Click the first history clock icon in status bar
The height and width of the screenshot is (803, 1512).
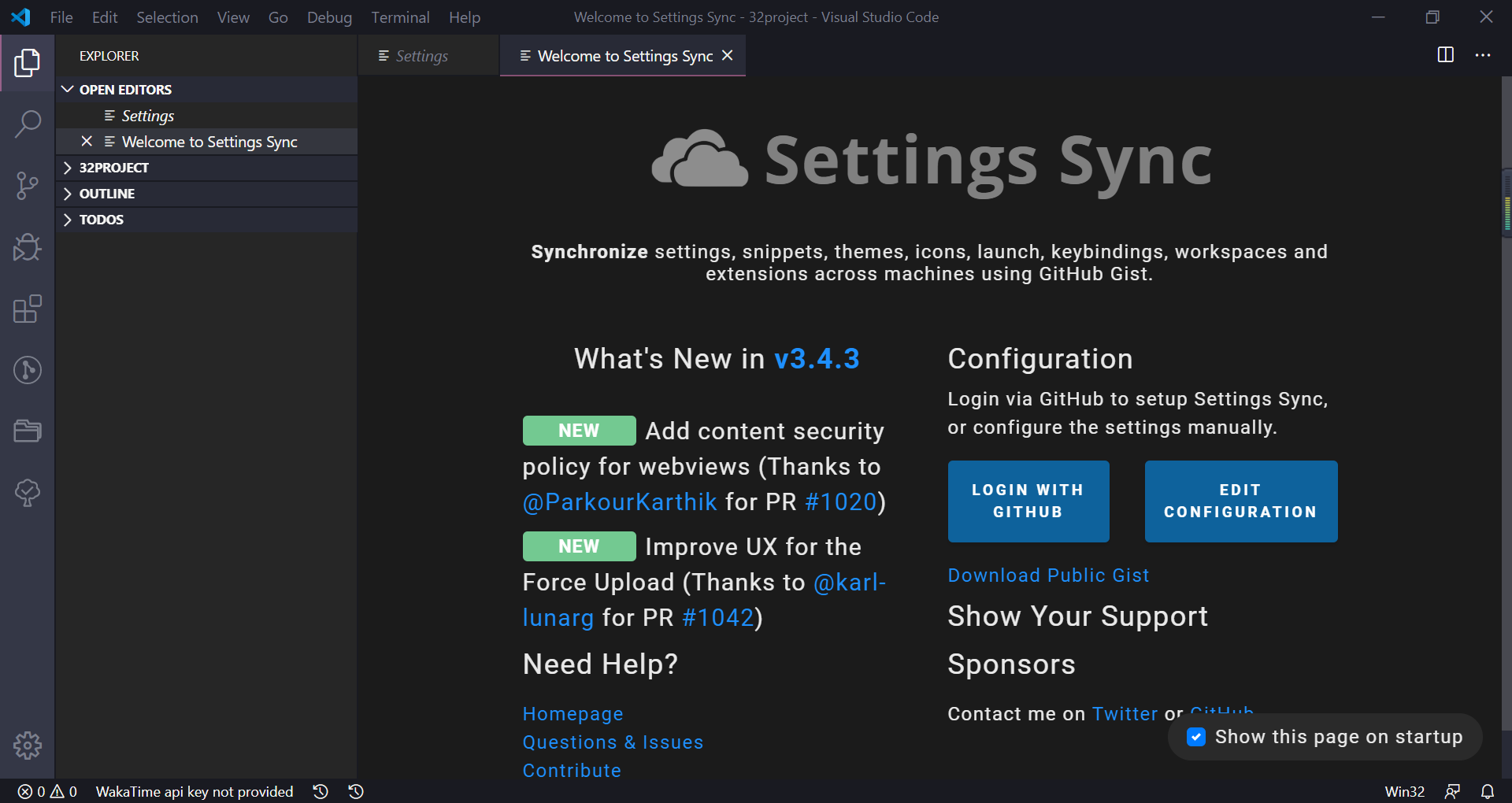coord(321,791)
